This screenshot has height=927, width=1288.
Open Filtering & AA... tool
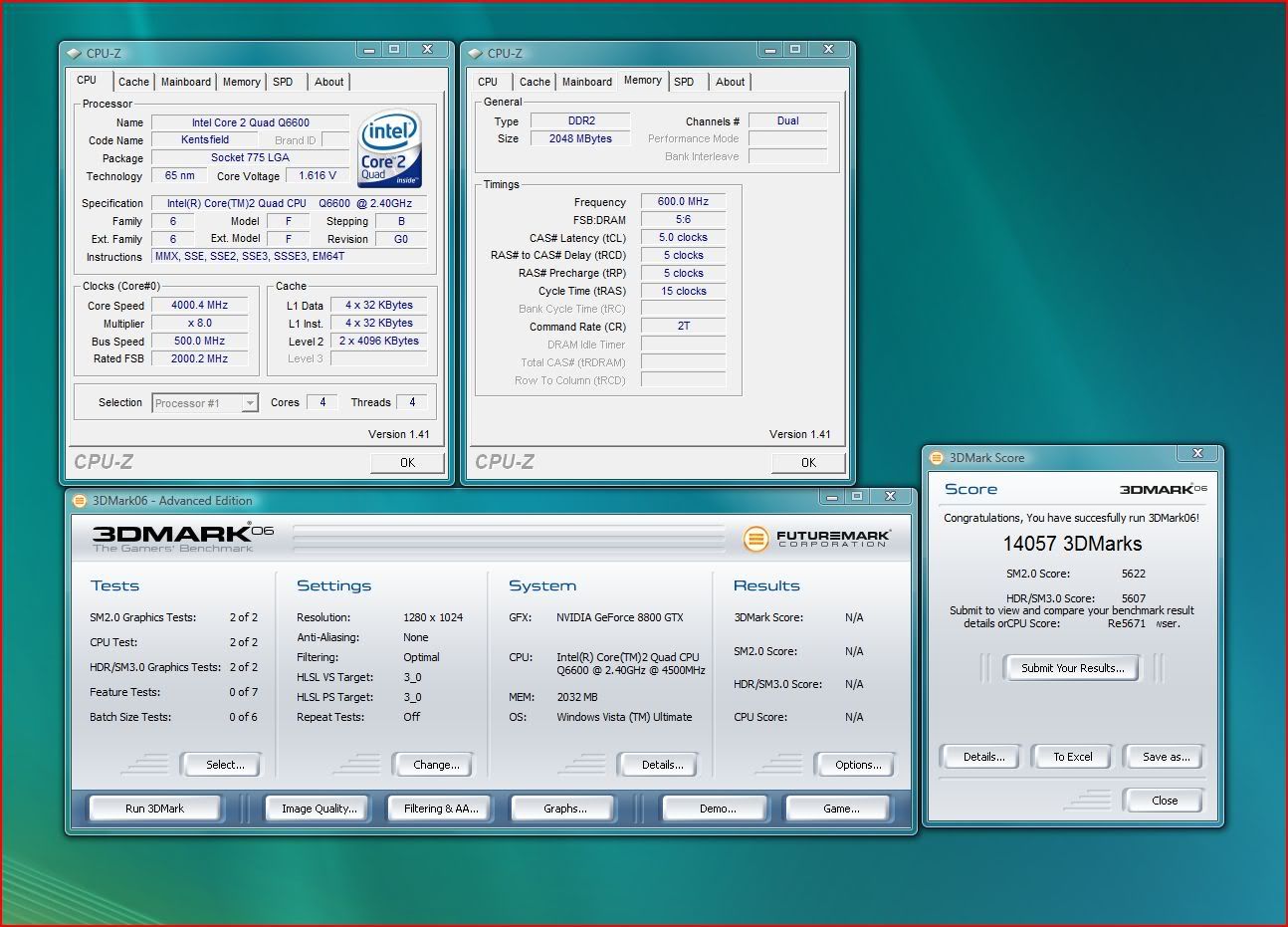coord(441,809)
